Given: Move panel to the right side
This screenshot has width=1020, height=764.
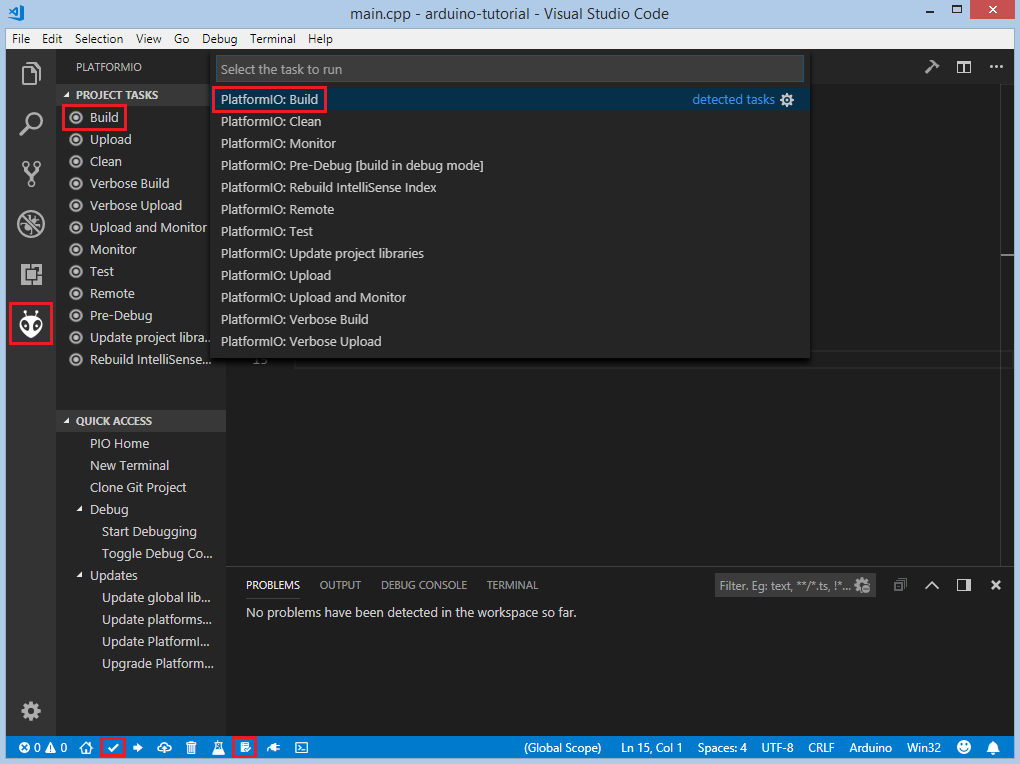Looking at the screenshot, I should tap(964, 585).
